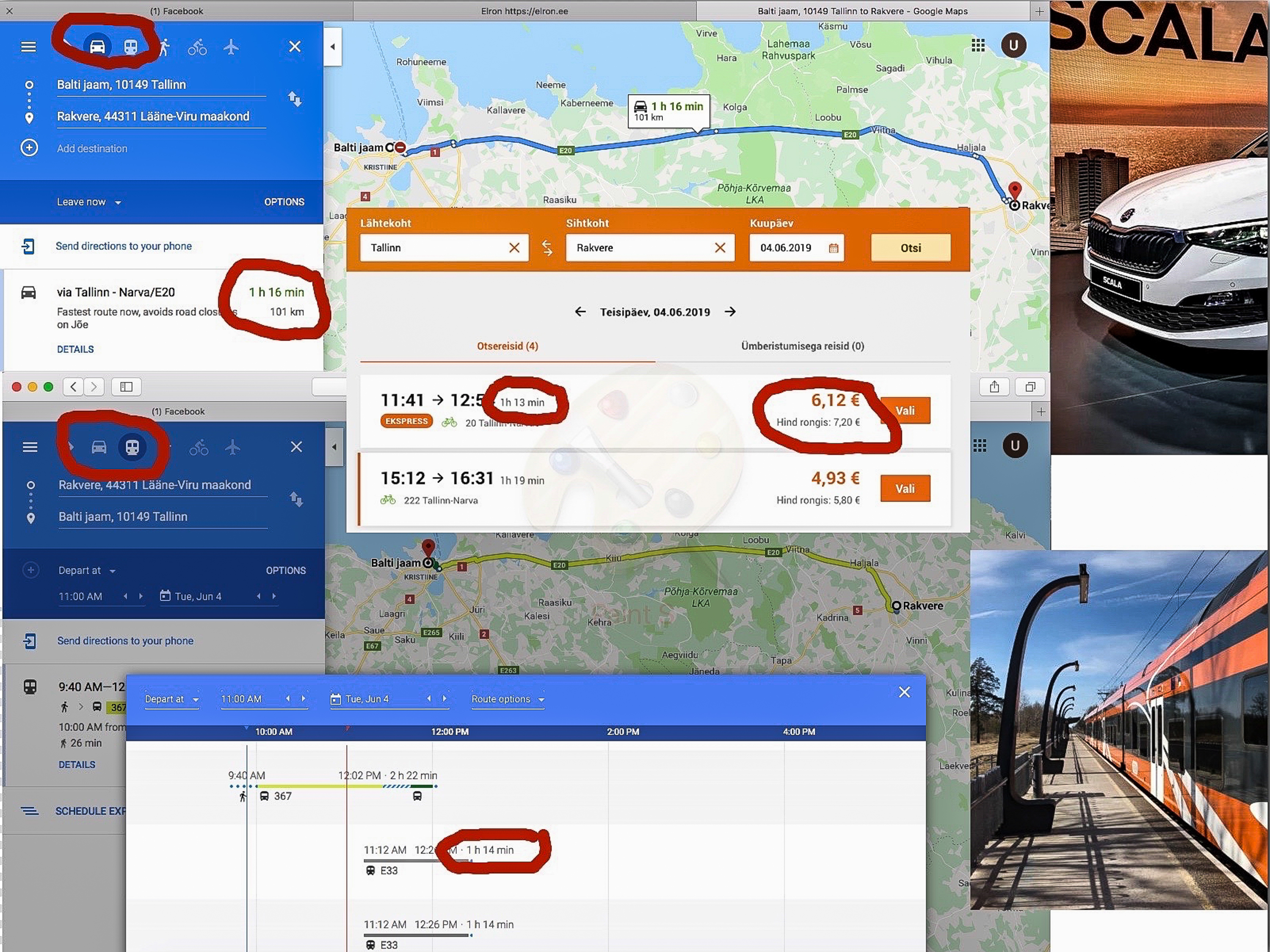
Task: Clear the Lähtekoht Tallinn field on Elron
Action: (514, 248)
